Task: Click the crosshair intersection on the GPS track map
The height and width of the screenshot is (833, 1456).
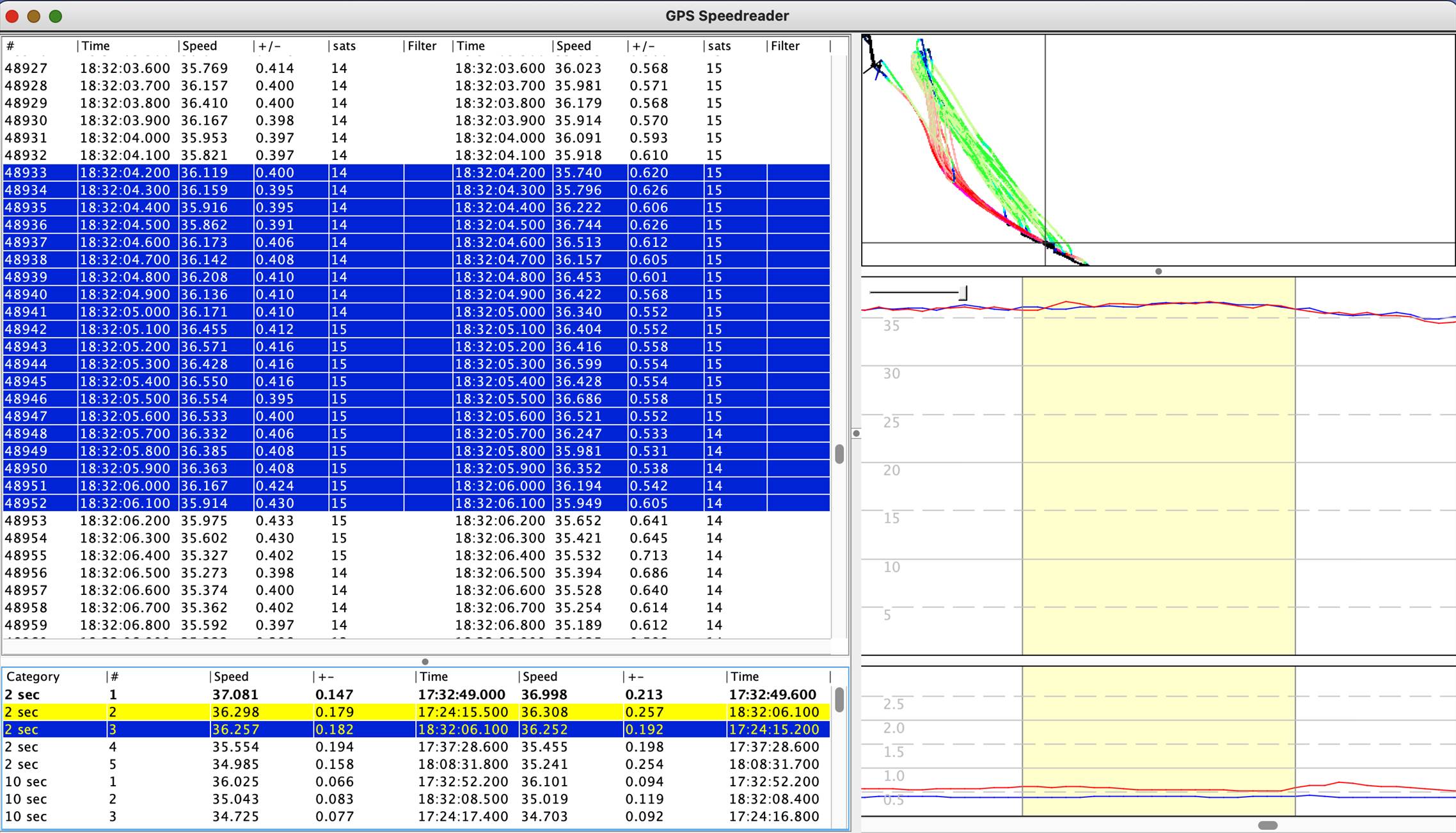Action: point(1045,243)
